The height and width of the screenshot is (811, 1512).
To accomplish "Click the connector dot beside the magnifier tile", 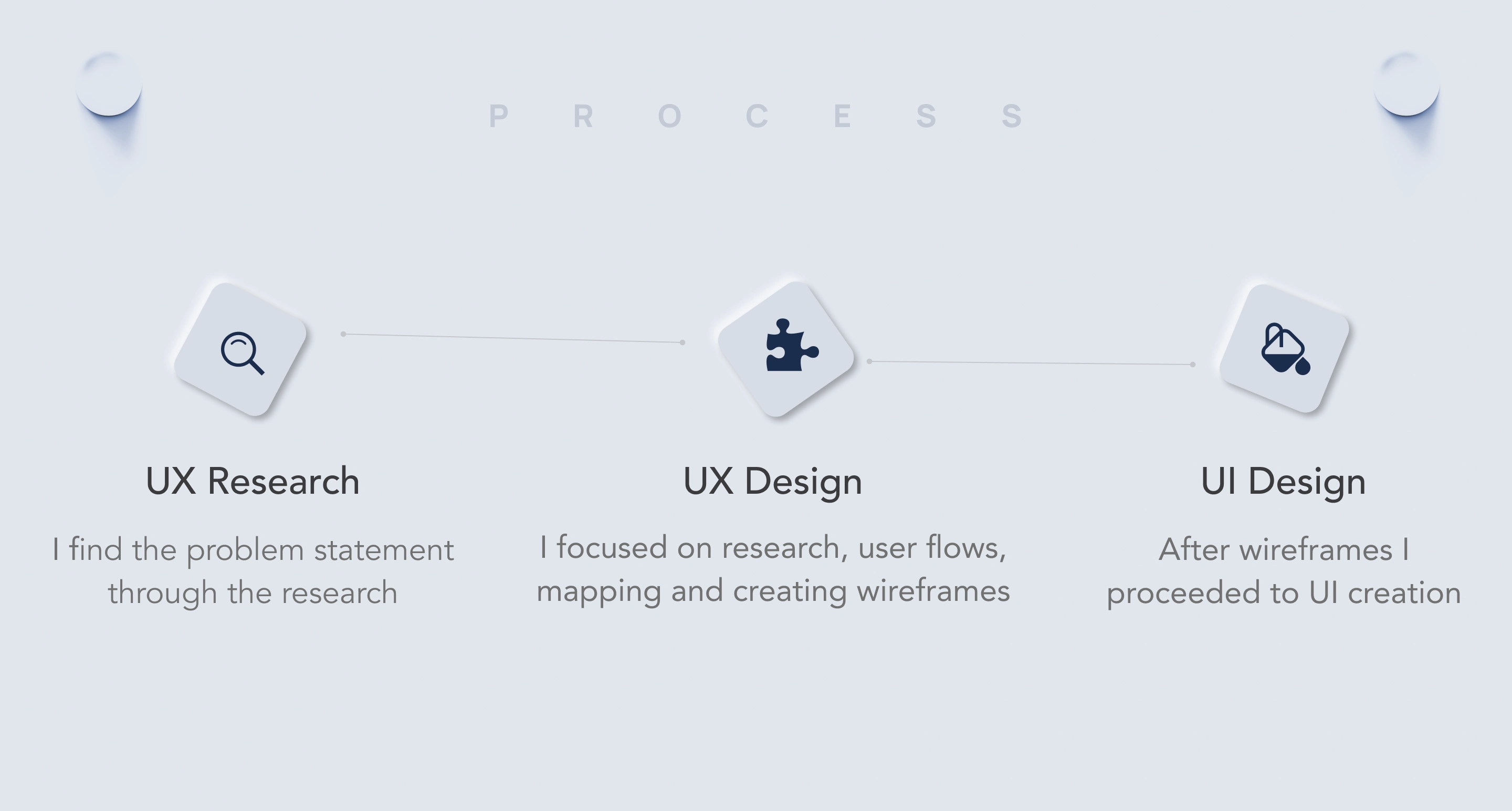I will tap(343, 334).
